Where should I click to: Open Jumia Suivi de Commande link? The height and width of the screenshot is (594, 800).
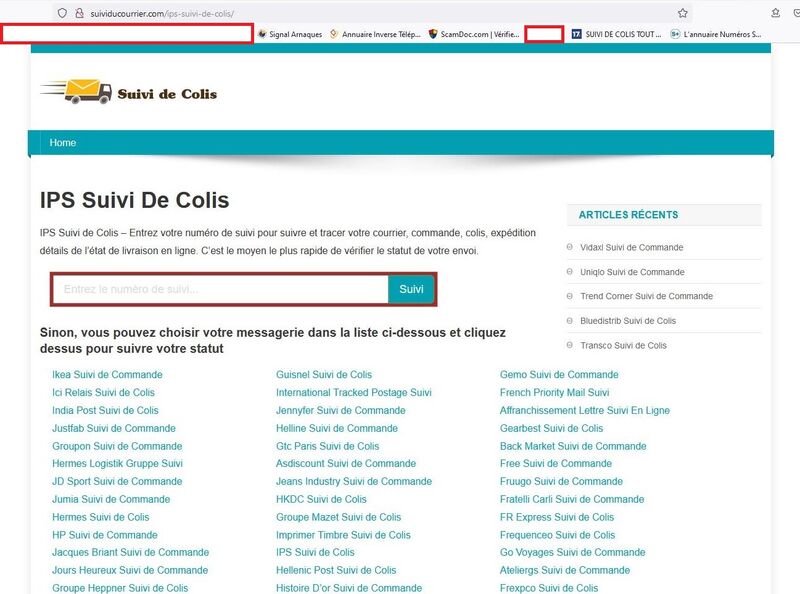tap(111, 499)
